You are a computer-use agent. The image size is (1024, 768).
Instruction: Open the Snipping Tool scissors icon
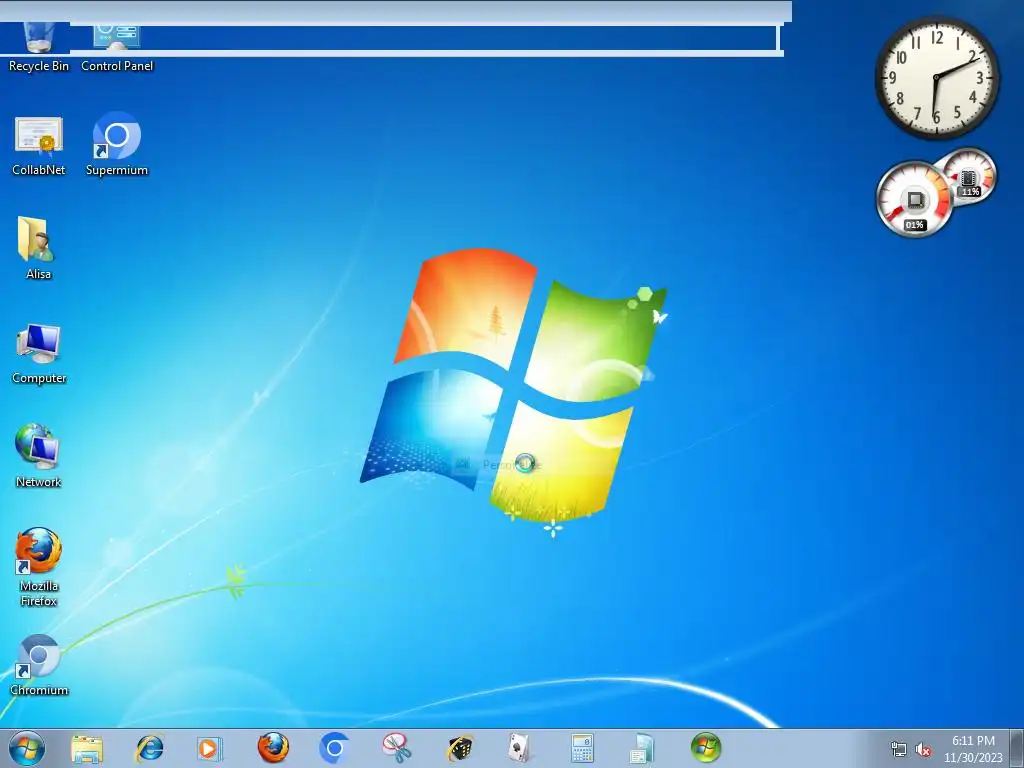click(397, 748)
